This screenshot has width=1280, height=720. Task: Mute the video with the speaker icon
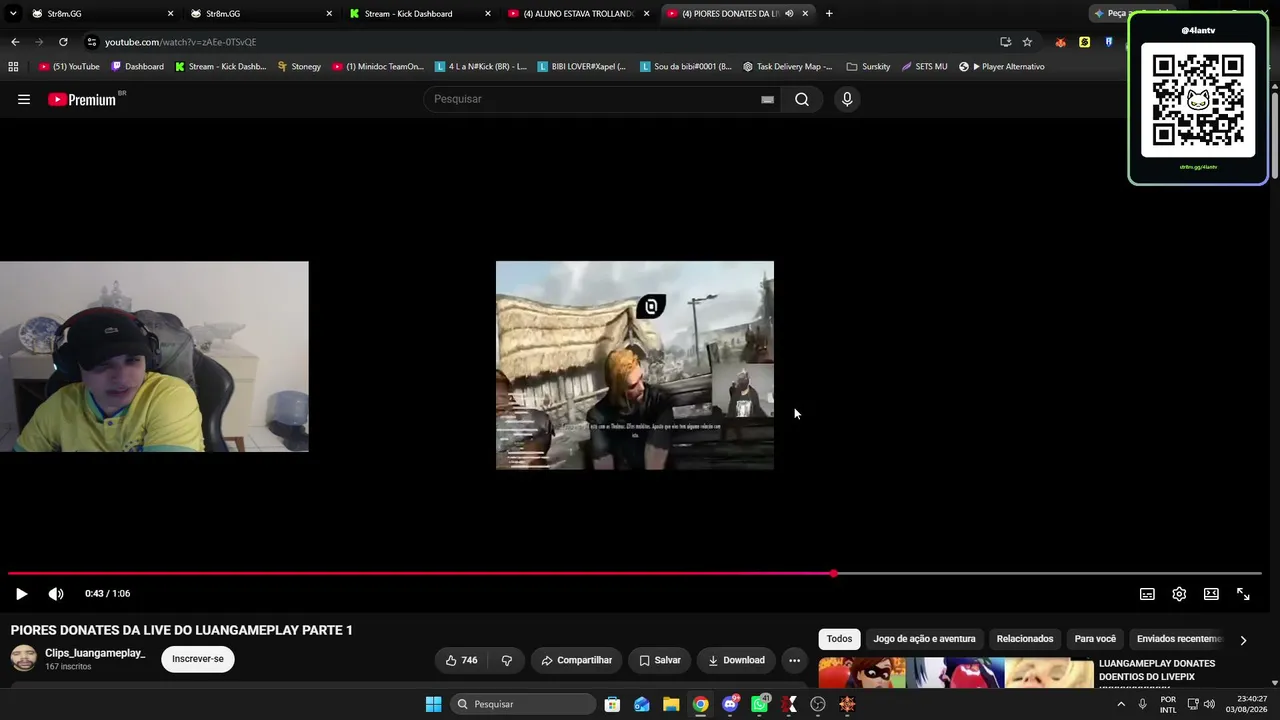point(56,594)
